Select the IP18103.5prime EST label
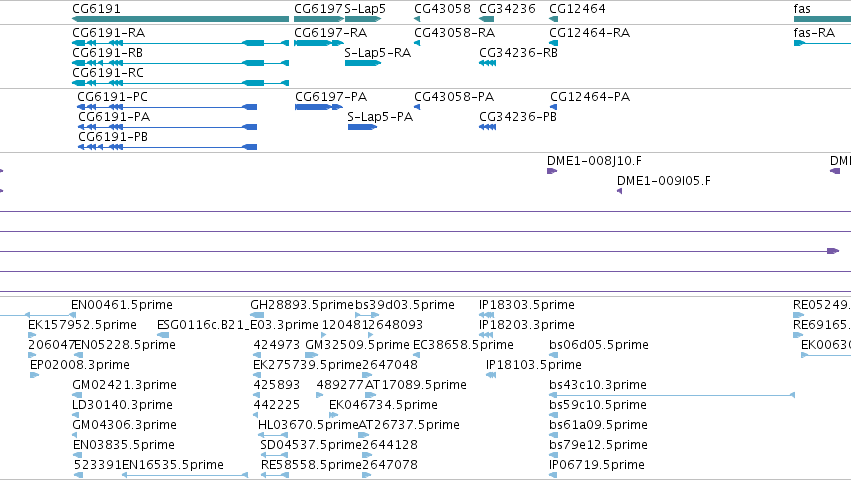 tap(534, 365)
